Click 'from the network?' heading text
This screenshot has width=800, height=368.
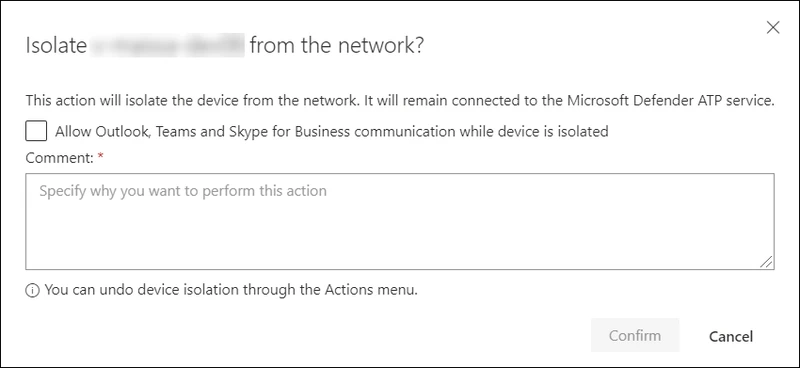click(337, 46)
